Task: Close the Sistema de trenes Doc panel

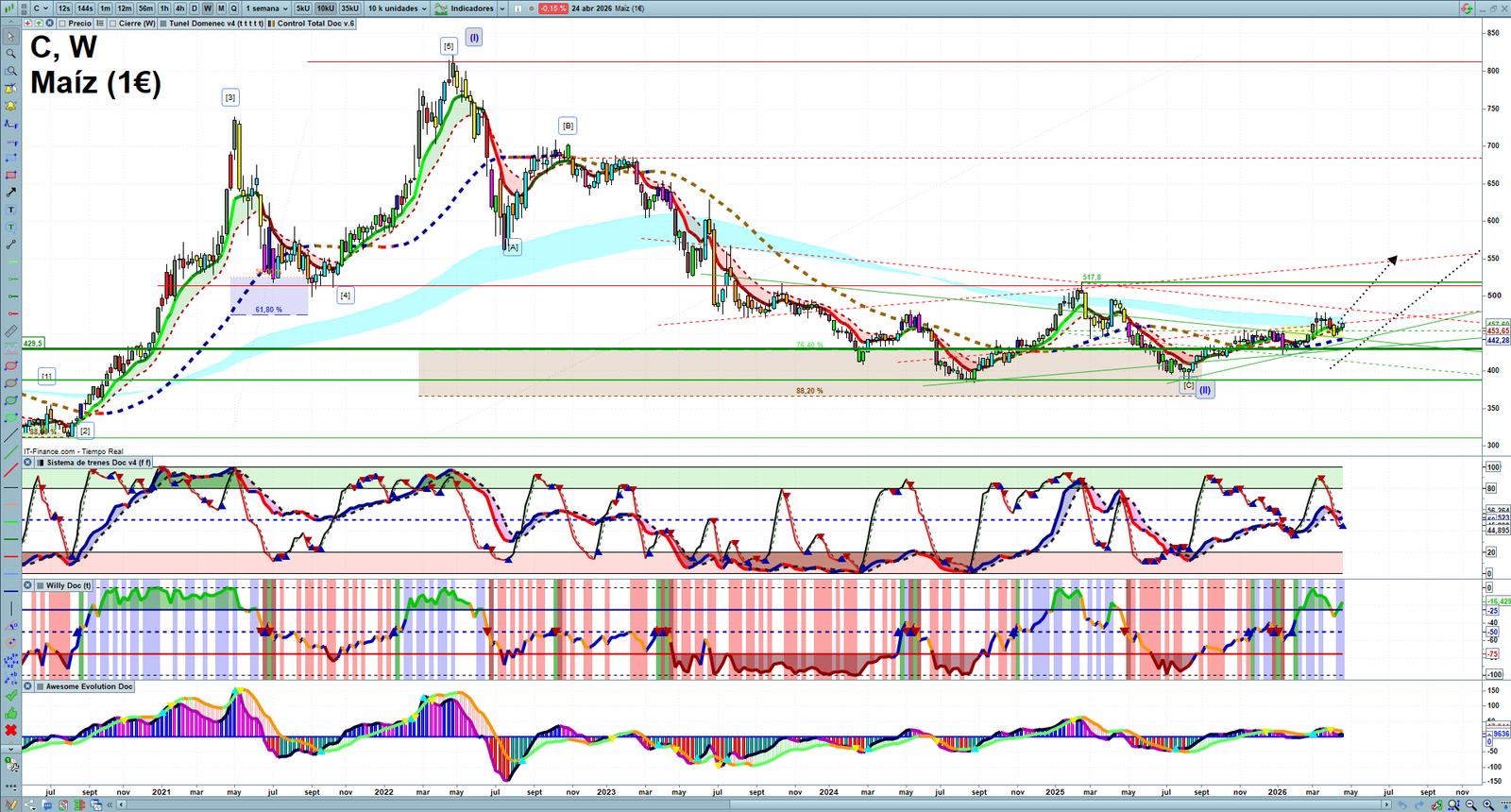Action: [x=28, y=463]
